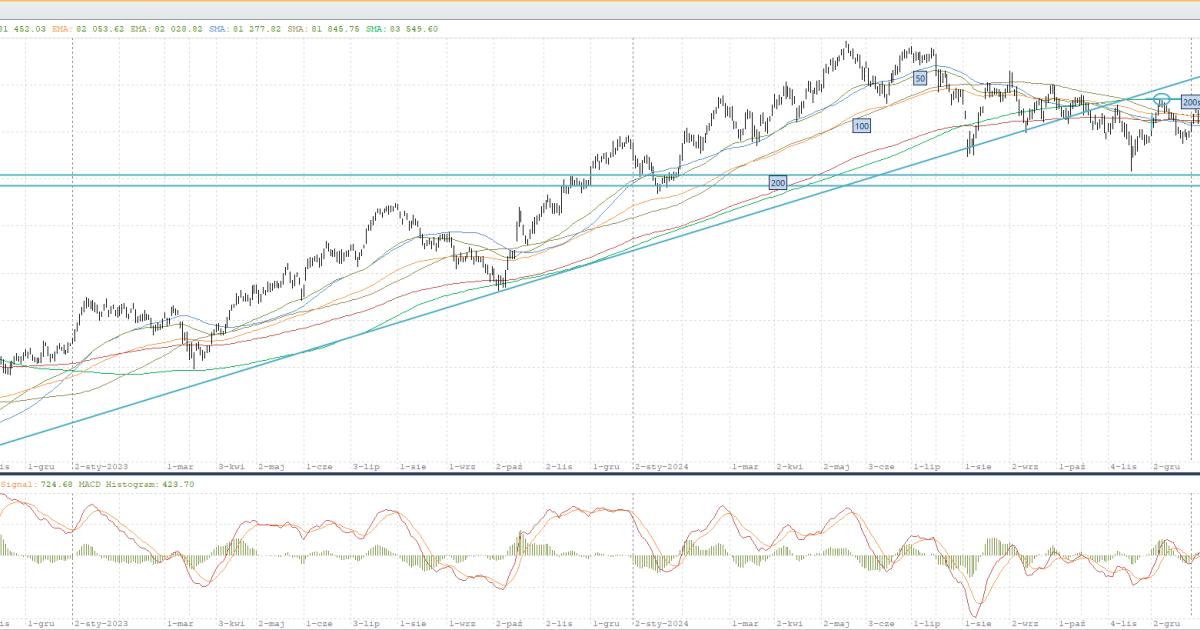
Task: Select the "100" moving average label box
Action: click(x=861, y=125)
